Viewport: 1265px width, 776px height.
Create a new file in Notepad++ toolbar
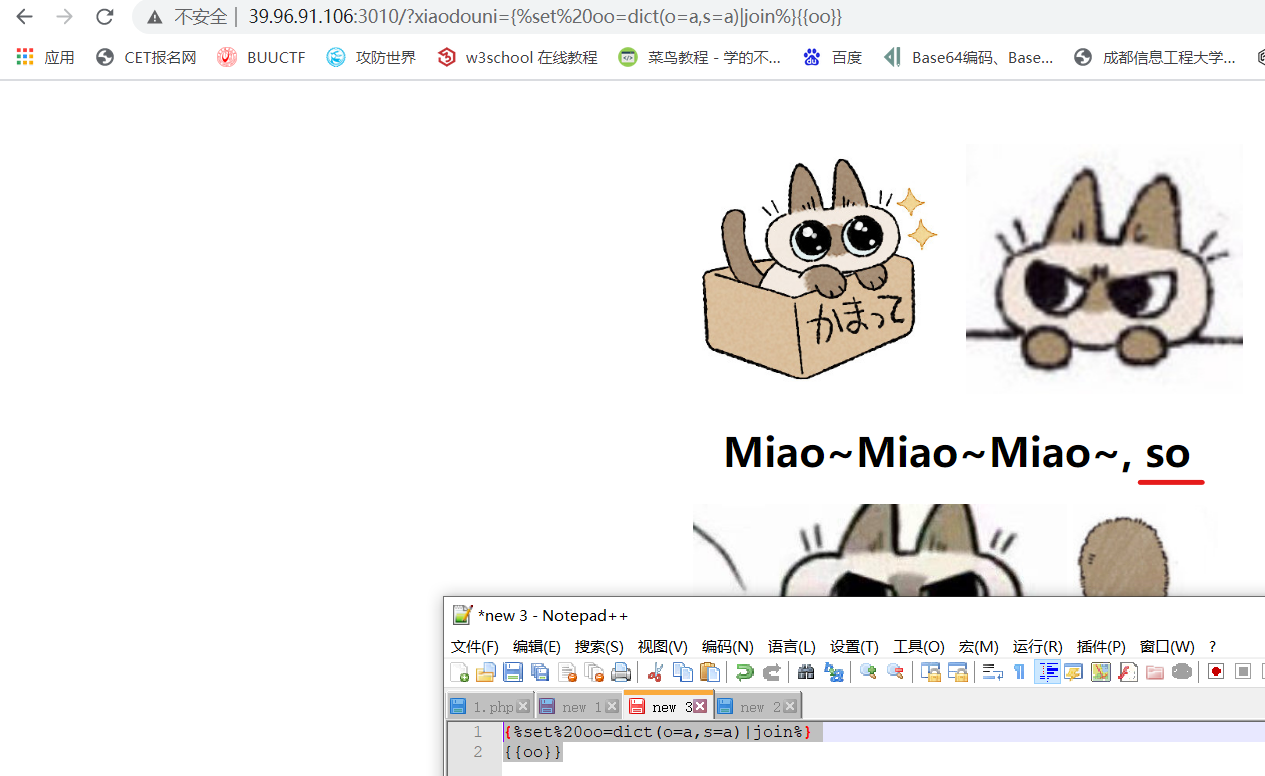coord(459,672)
